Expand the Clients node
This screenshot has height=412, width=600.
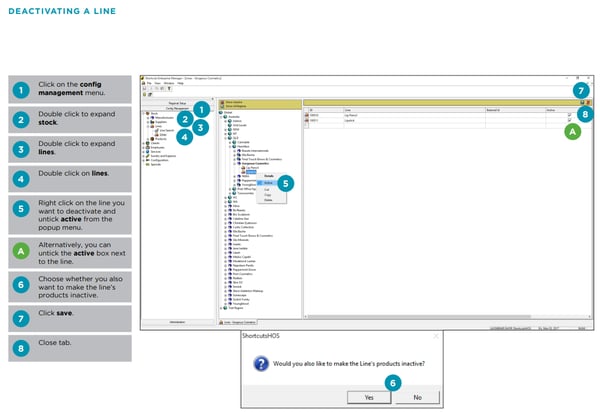point(143,143)
